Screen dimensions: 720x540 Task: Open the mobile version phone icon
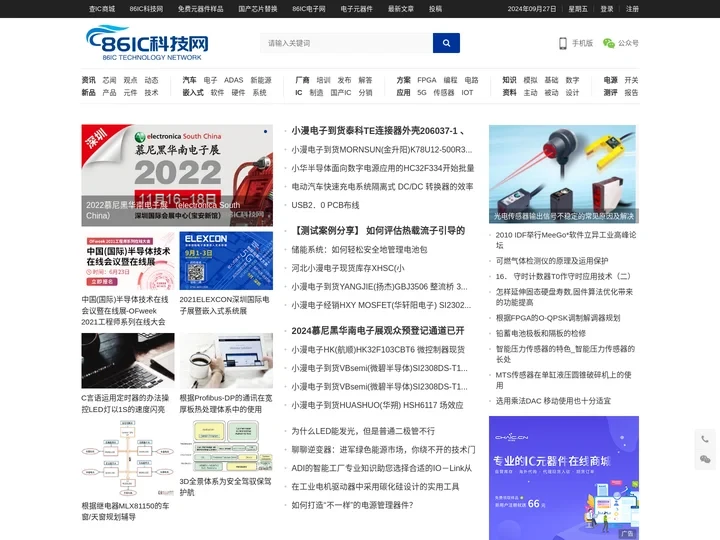(562, 43)
